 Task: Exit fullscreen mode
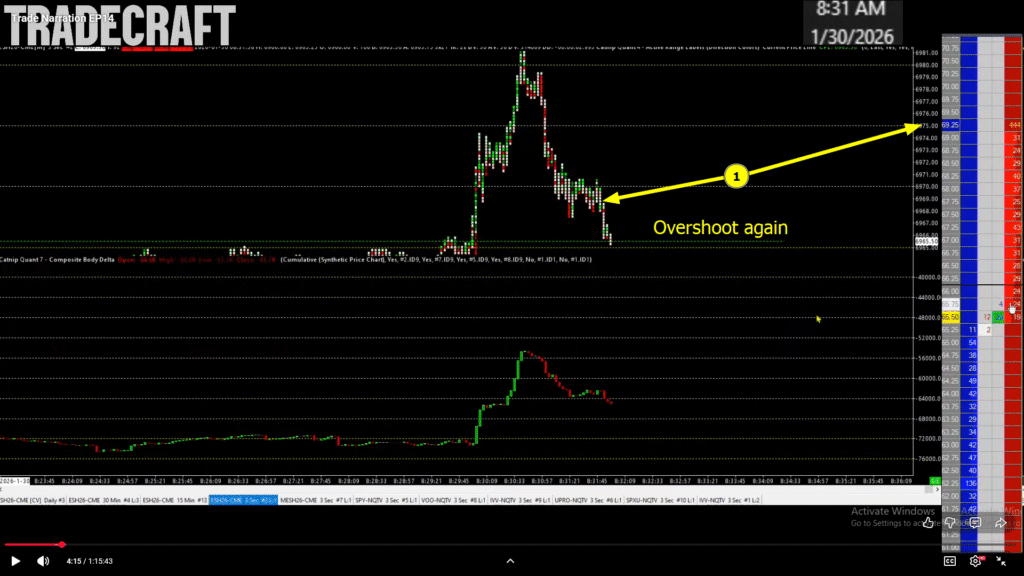click(1003, 561)
